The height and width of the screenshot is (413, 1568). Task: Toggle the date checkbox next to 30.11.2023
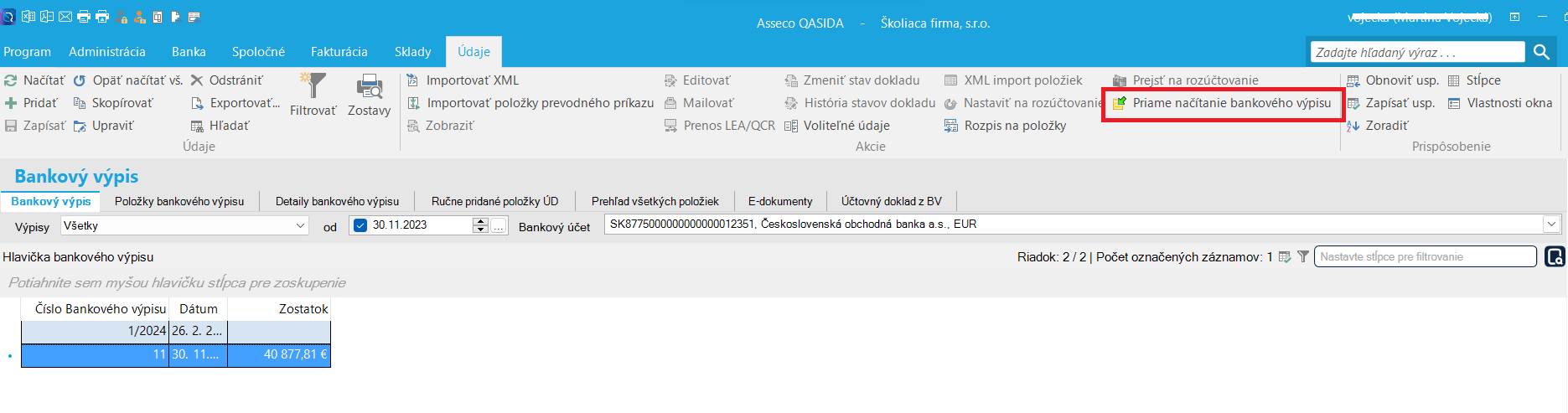click(360, 225)
